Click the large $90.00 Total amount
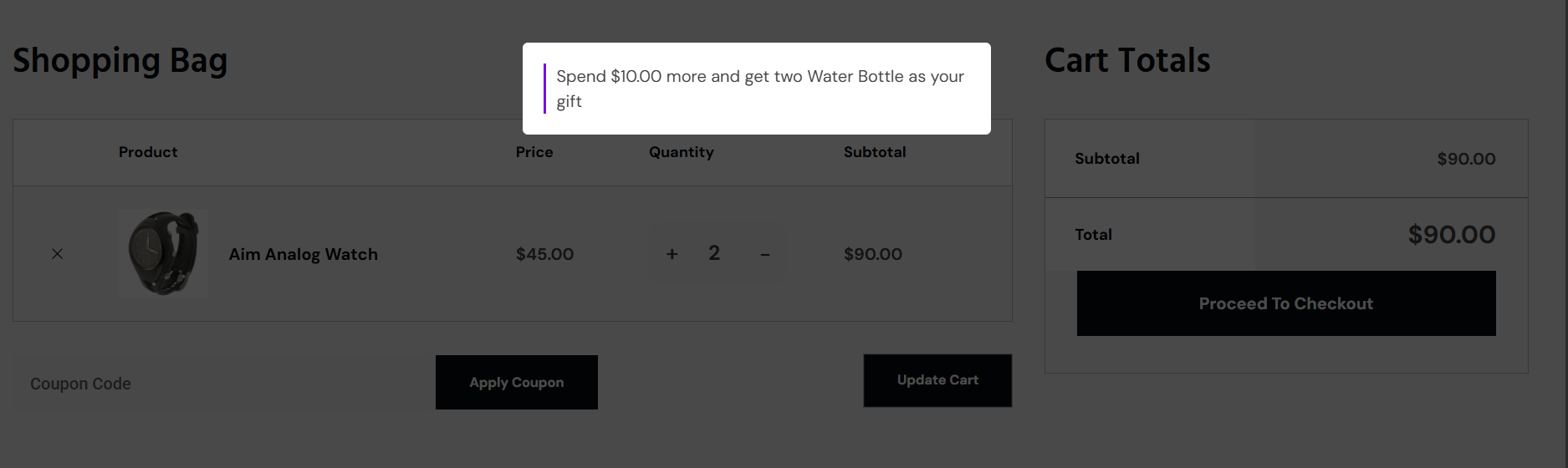Image resolution: width=1568 pixels, height=468 pixels. pos(1451,235)
